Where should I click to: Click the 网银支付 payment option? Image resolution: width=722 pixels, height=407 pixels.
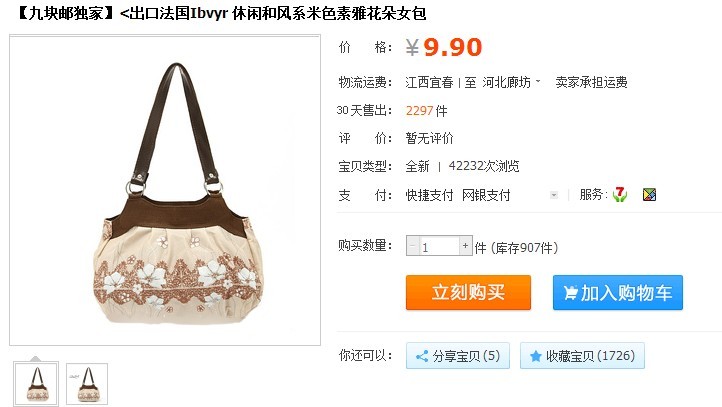tap(486, 195)
